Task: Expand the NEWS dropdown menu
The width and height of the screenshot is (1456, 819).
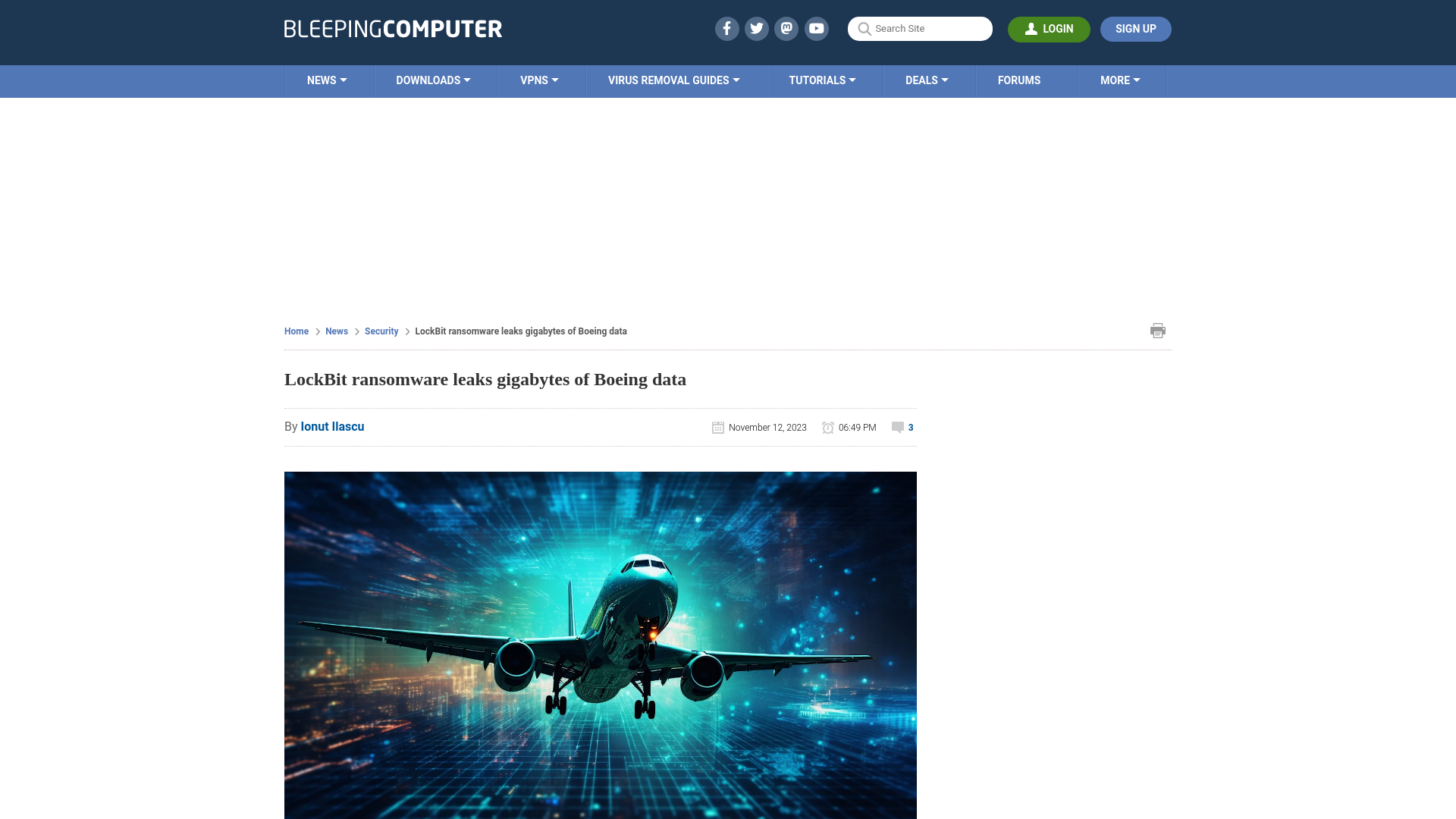Action: point(327,81)
